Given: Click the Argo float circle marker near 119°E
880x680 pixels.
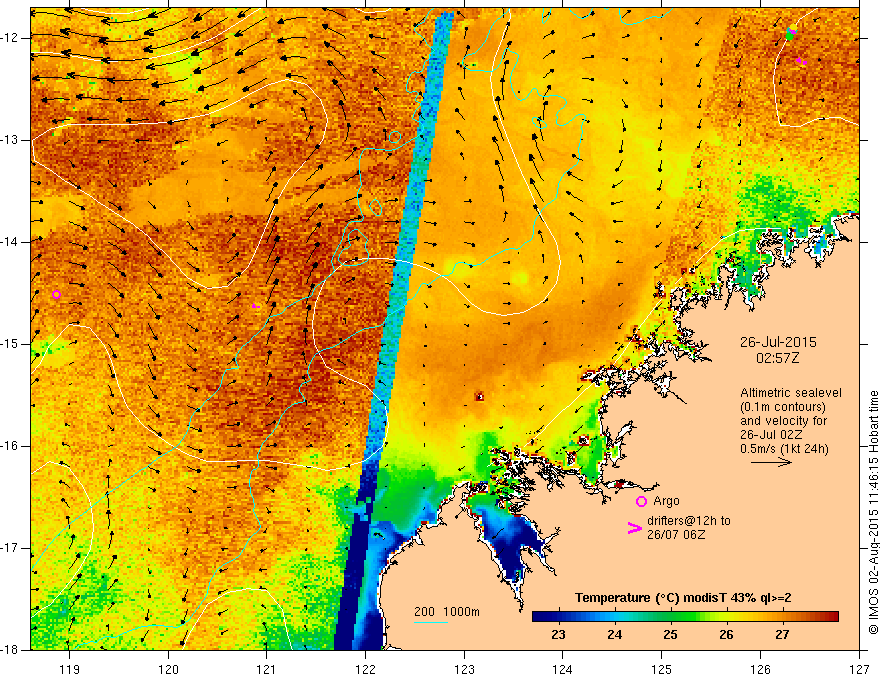Looking at the screenshot, I should [56, 295].
